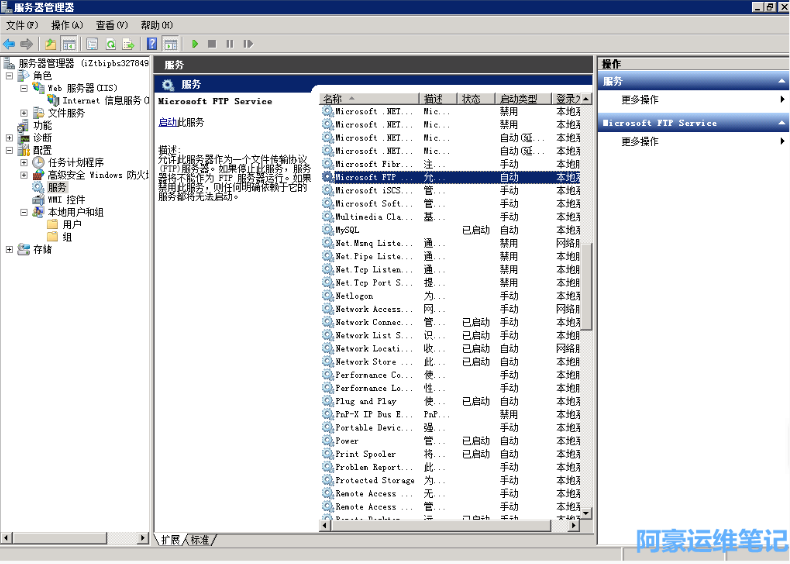This screenshot has height=564, width=790.
Task: Click the Stop Service toolbar icon
Action: coord(212,44)
